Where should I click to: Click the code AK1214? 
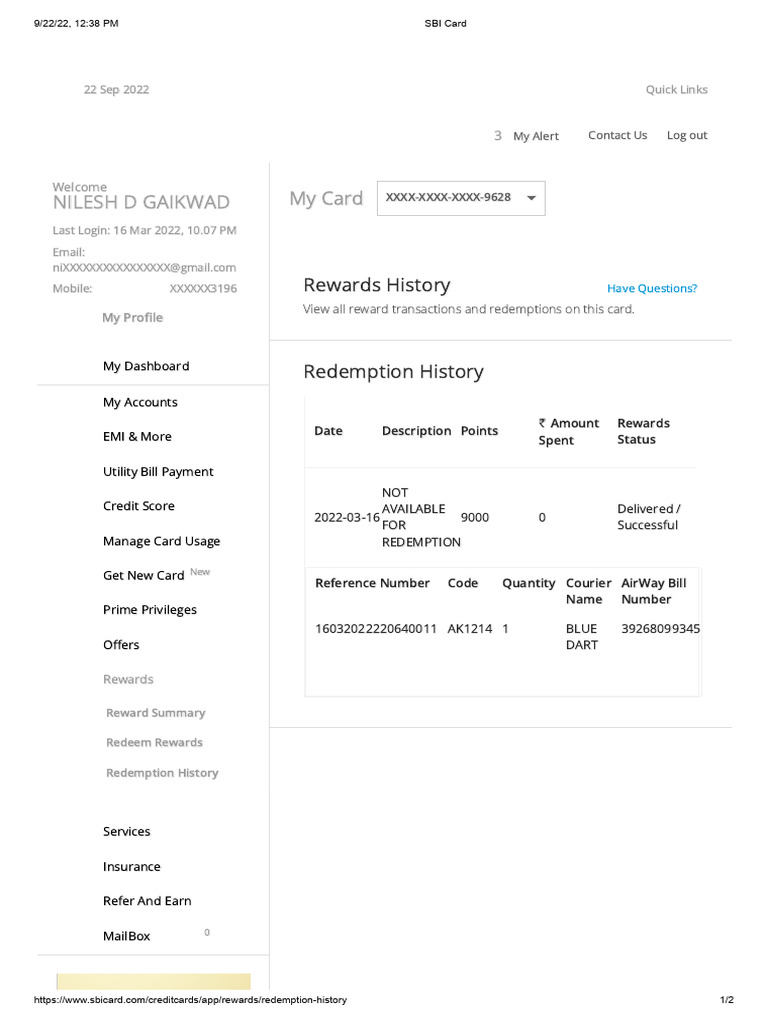point(470,628)
